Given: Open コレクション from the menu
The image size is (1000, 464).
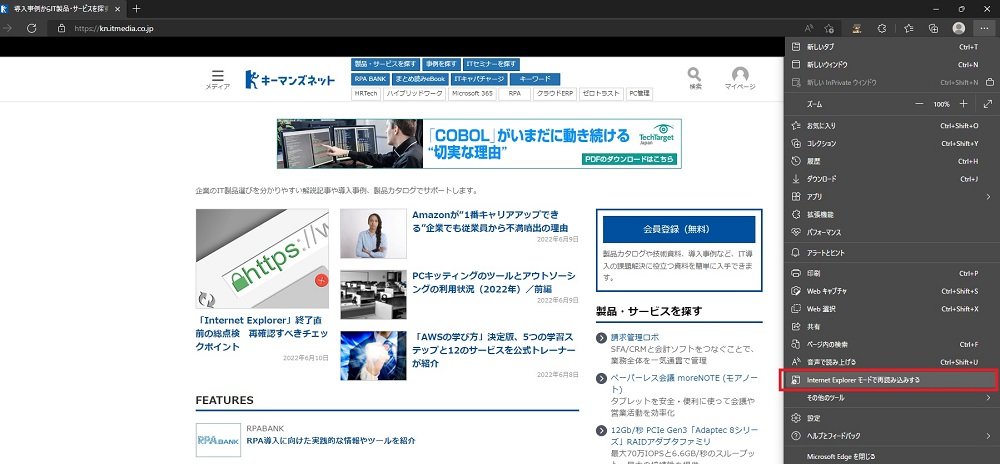Looking at the screenshot, I should point(892,143).
